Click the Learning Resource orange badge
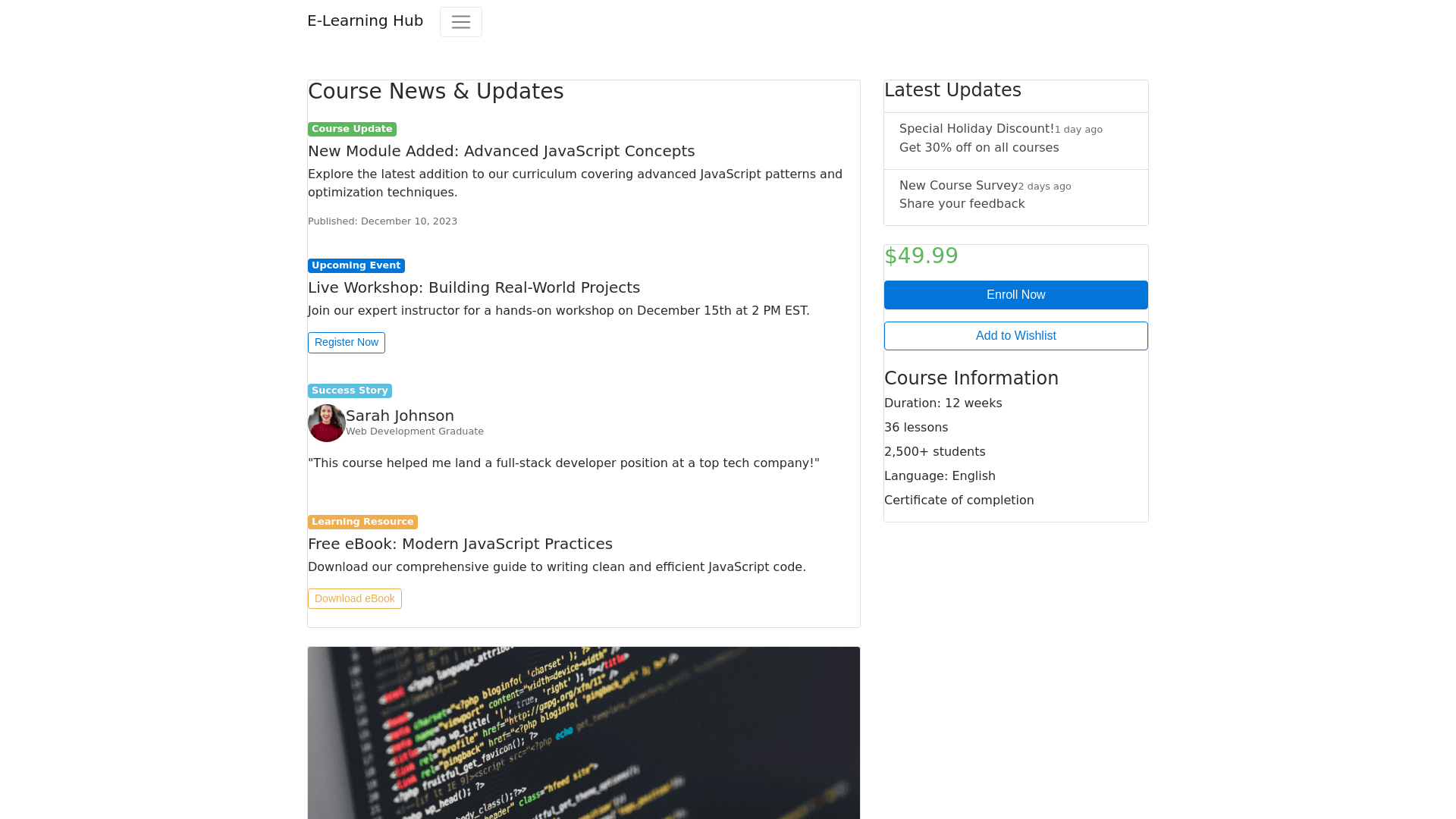 tap(362, 522)
